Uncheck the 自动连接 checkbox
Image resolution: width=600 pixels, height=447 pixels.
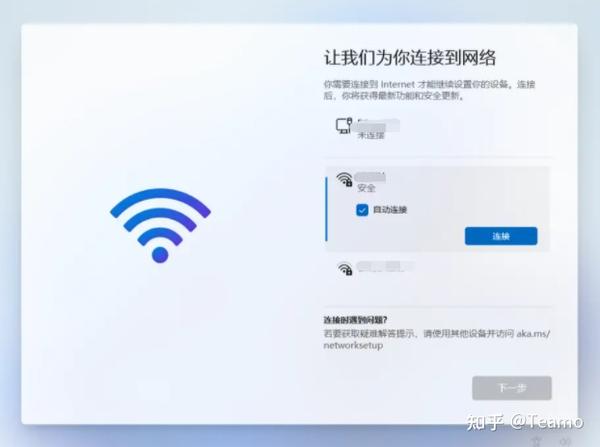point(362,210)
